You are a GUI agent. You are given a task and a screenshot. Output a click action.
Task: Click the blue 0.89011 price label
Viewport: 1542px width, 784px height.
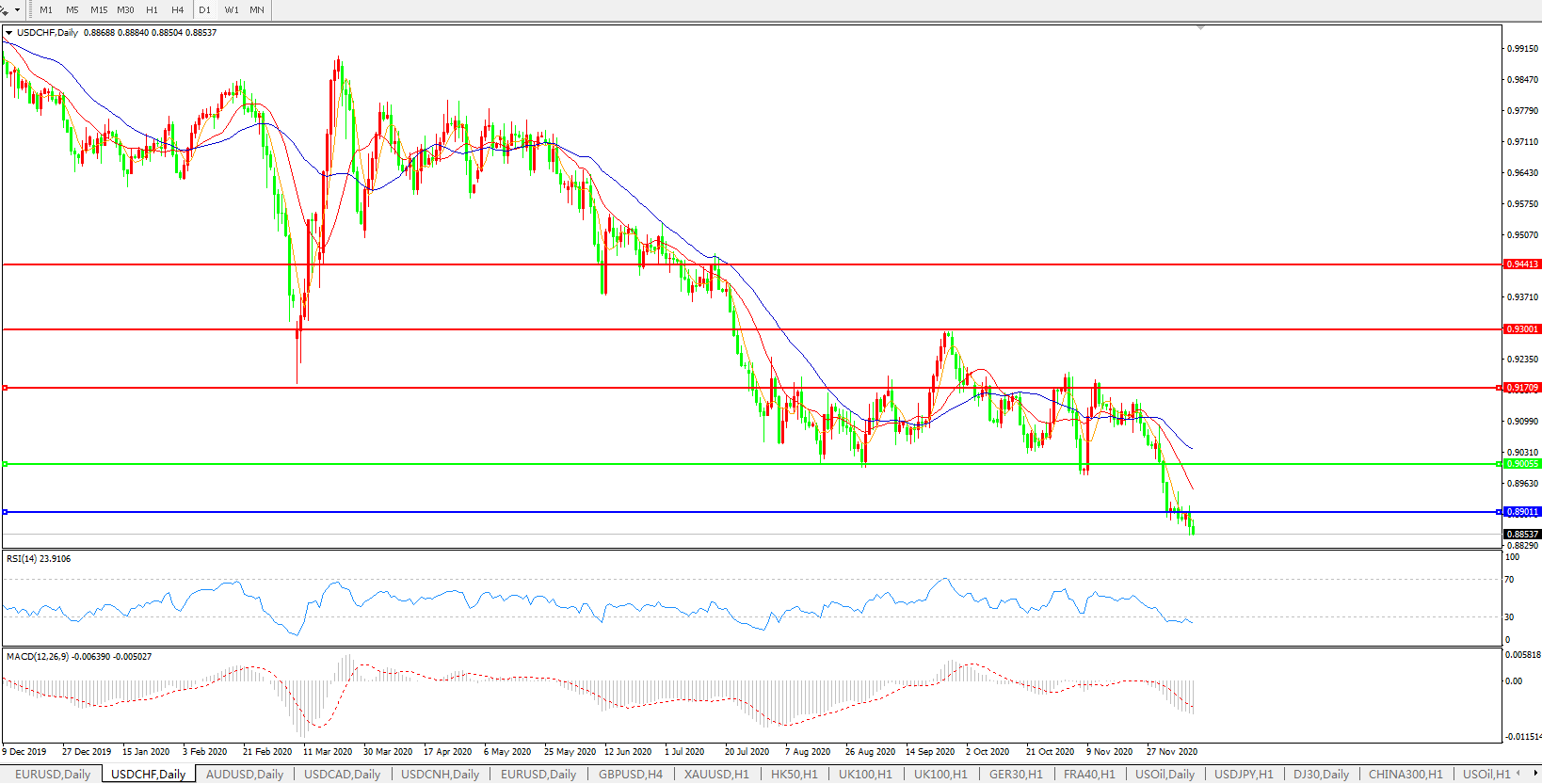point(1521,512)
